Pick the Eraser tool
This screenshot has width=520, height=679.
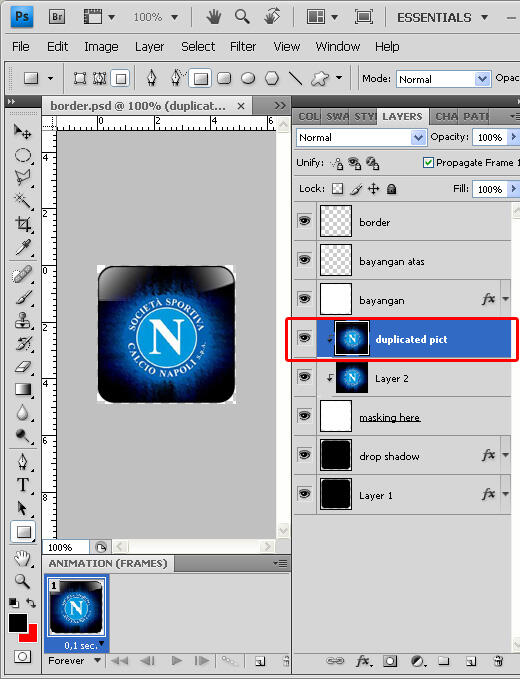click(x=23, y=367)
